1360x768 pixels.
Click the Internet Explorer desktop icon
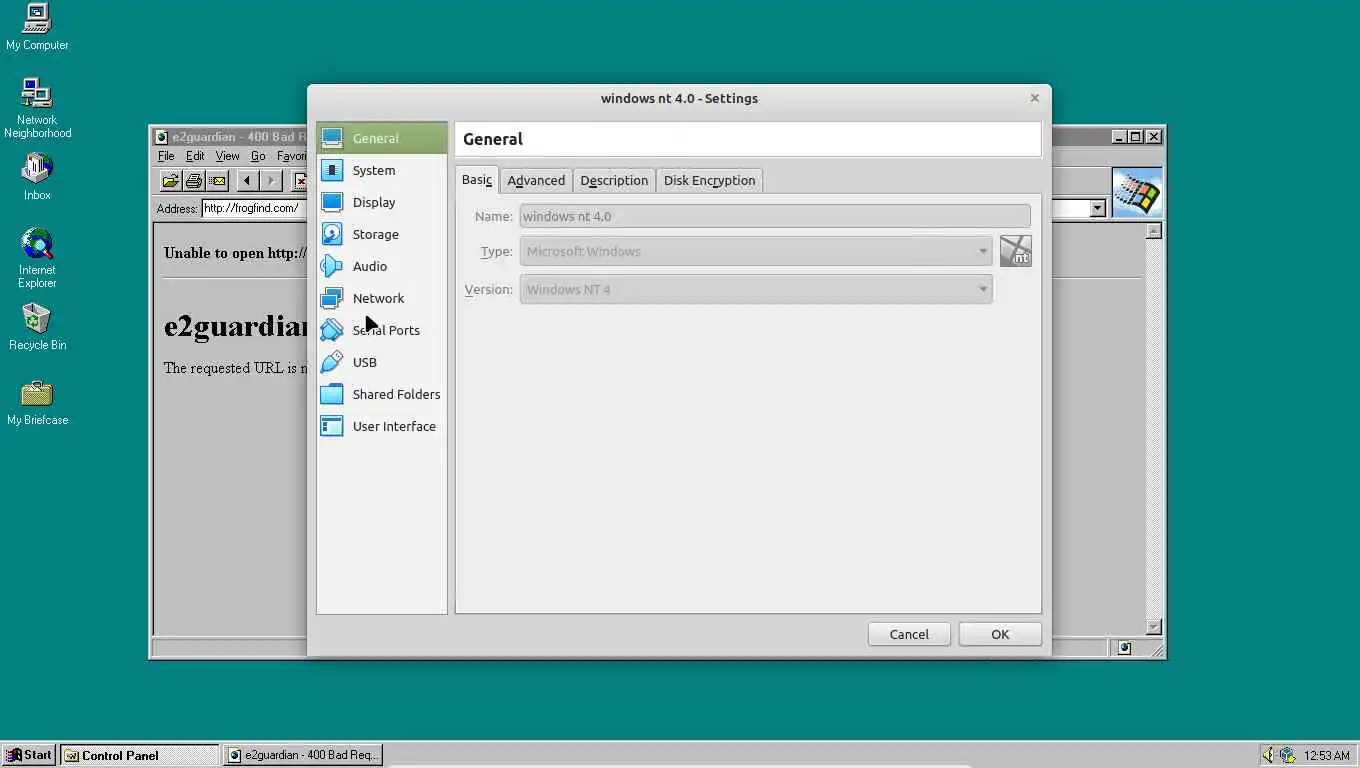point(37,258)
